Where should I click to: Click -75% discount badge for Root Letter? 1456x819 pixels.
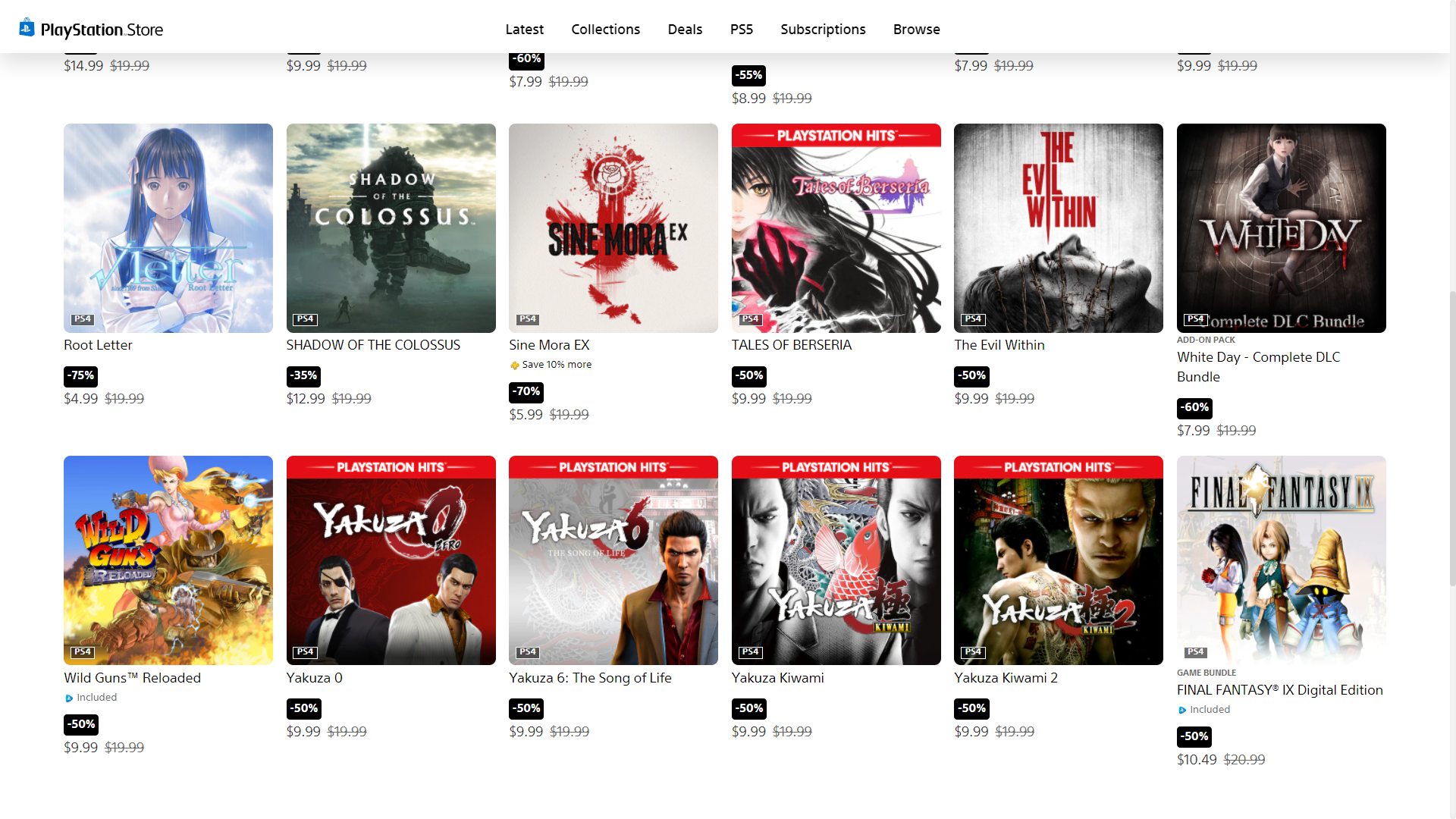[80, 375]
